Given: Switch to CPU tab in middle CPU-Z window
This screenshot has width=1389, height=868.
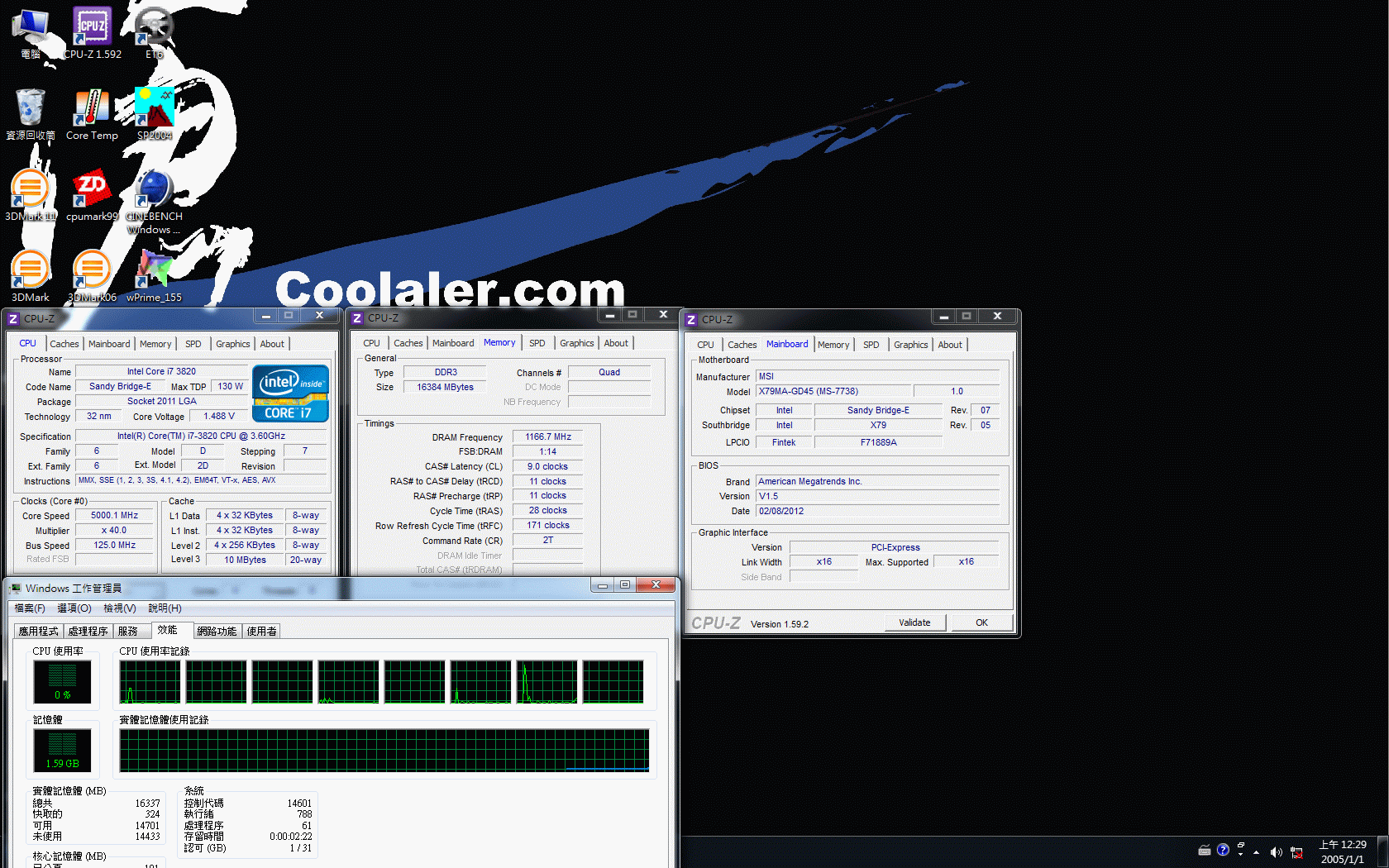Looking at the screenshot, I should (372, 343).
